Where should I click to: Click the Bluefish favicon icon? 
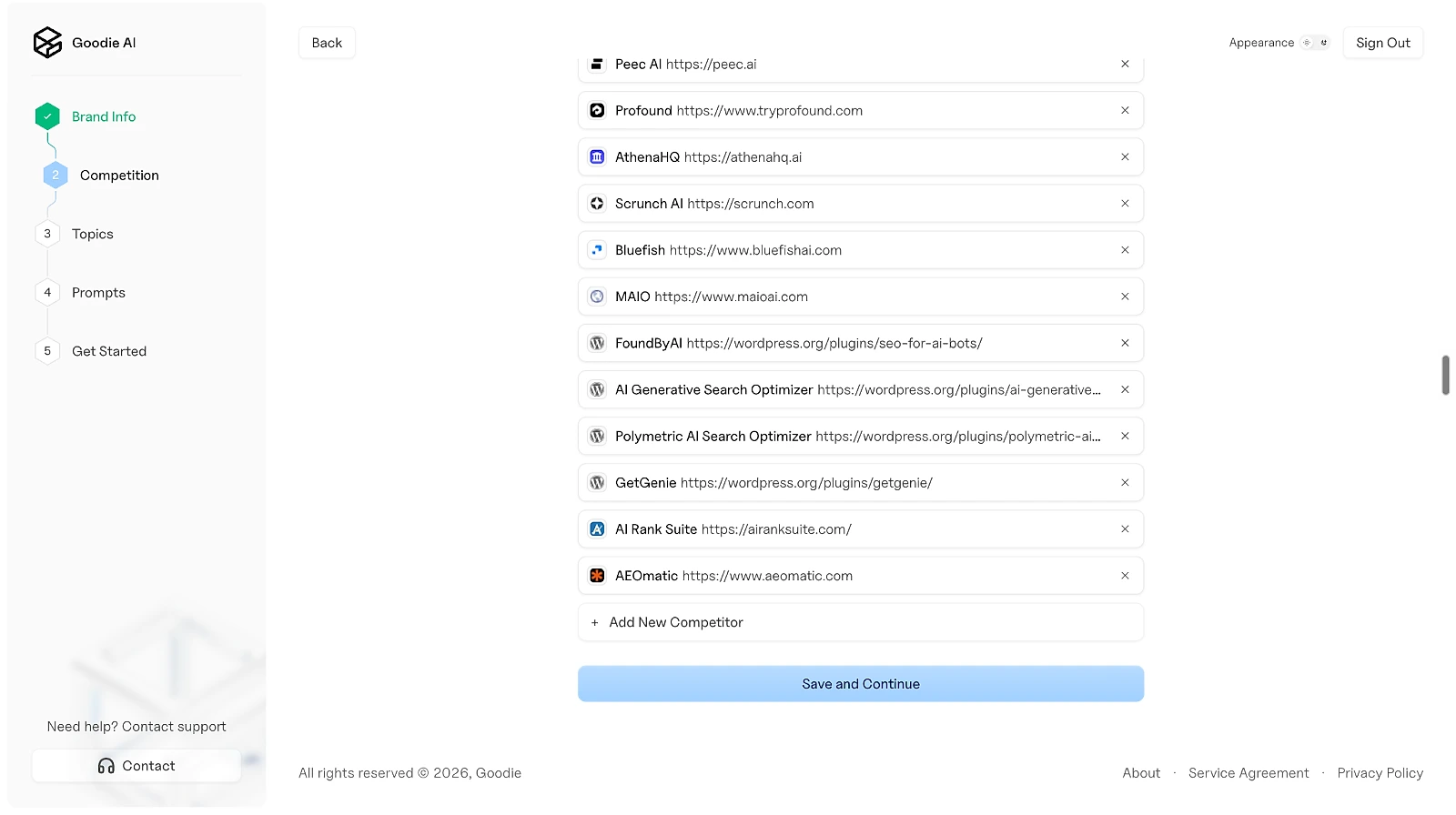tap(597, 250)
